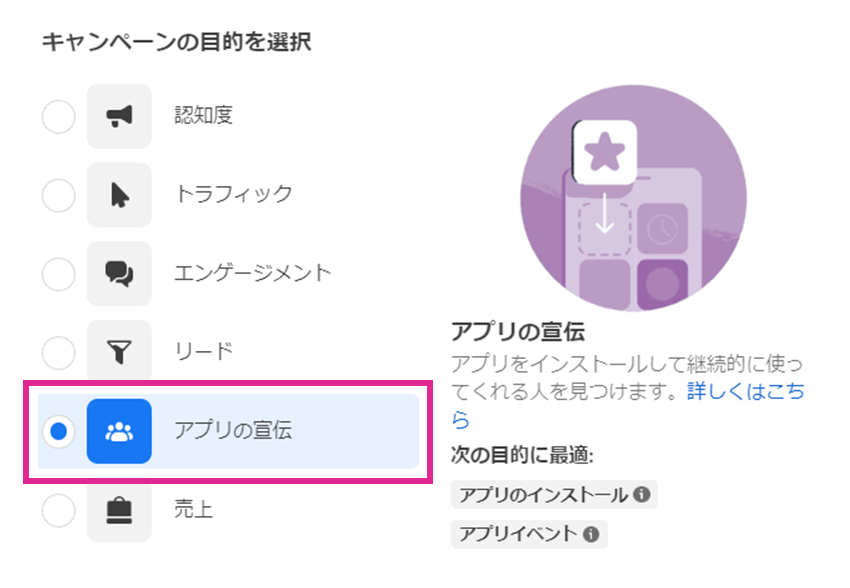Screen dimensions: 850x588
Task: Click the blue people icon for アプリの宣伝
Action: 119,431
